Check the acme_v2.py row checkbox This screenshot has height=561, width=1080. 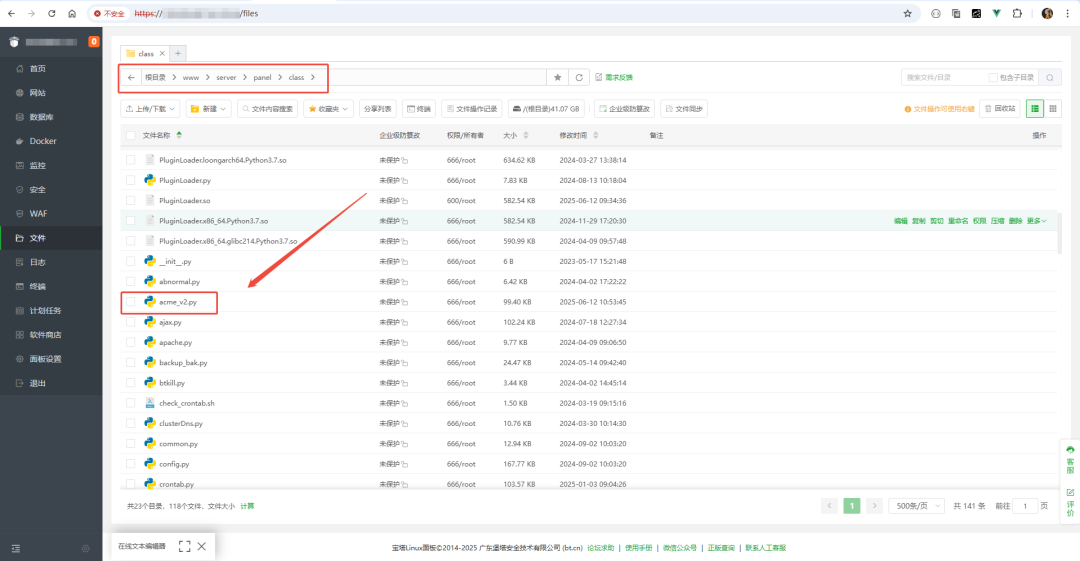pyautogui.click(x=130, y=302)
